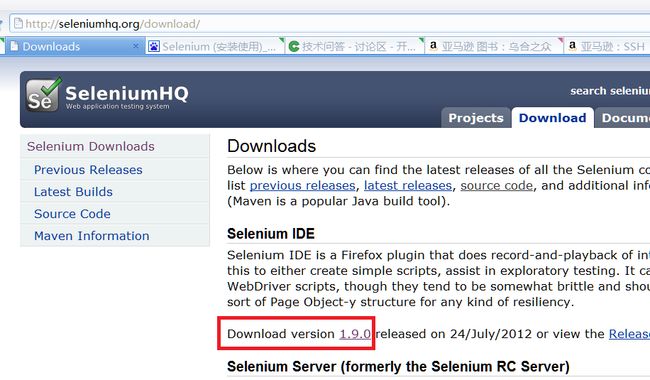Viewport: 650px width, 380px height.
Task: Open the Release notes link
Action: [x=629, y=334]
